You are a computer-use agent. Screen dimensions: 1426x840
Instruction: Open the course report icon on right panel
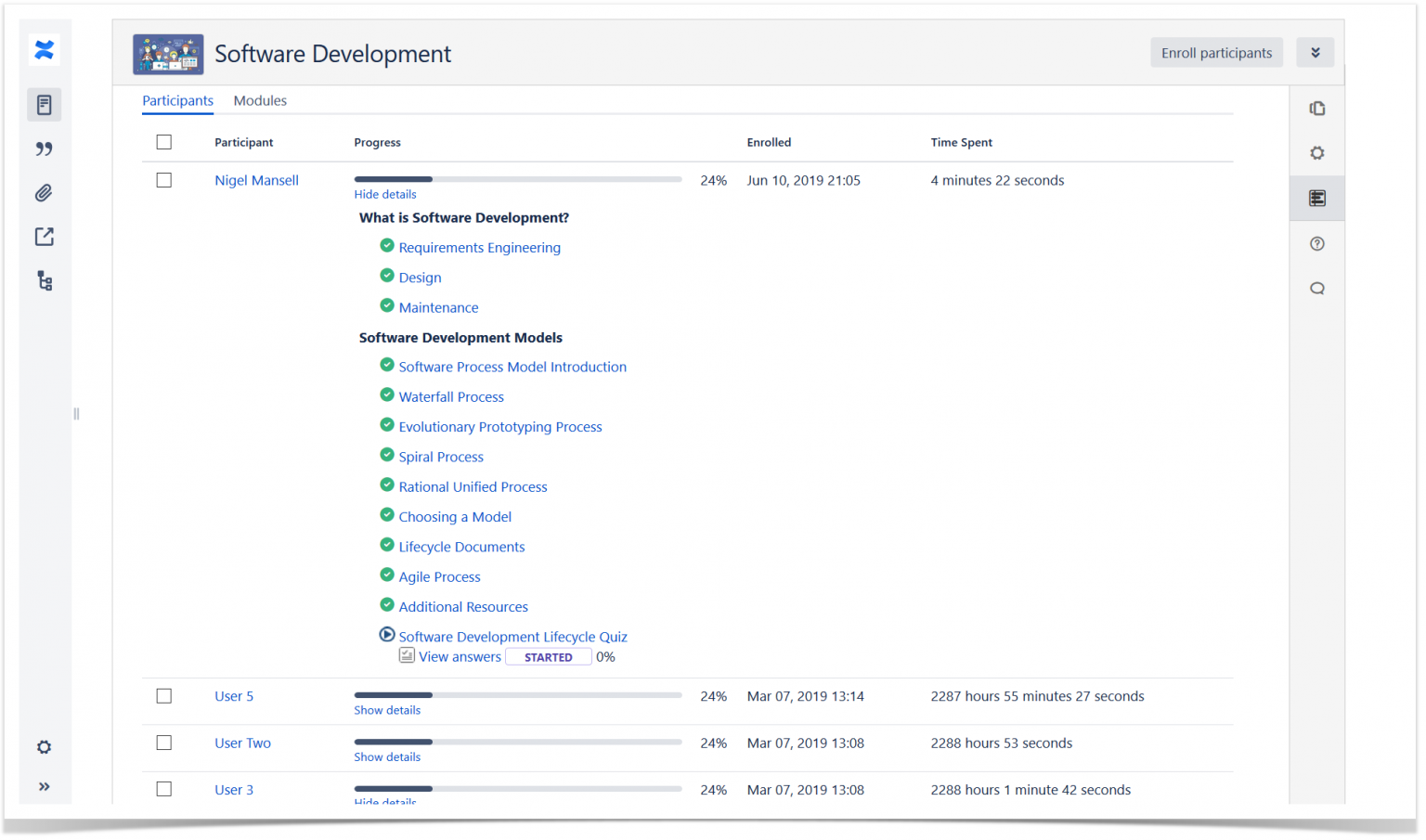tap(1316, 198)
